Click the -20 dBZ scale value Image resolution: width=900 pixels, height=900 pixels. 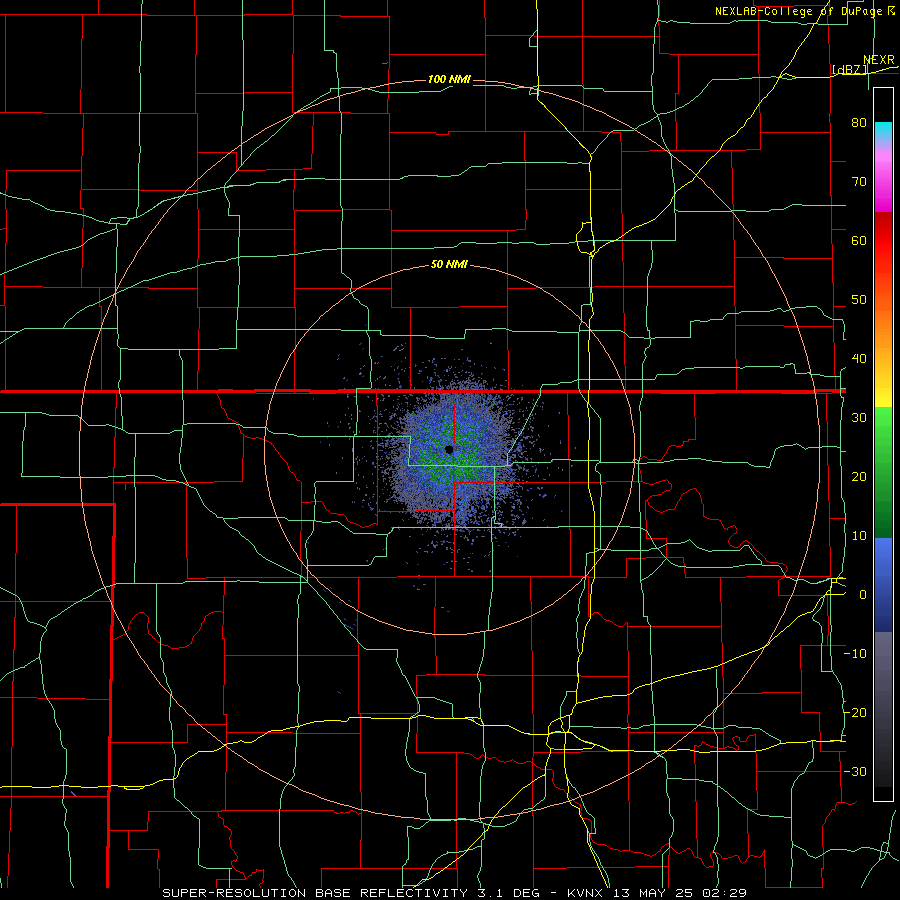point(855,713)
